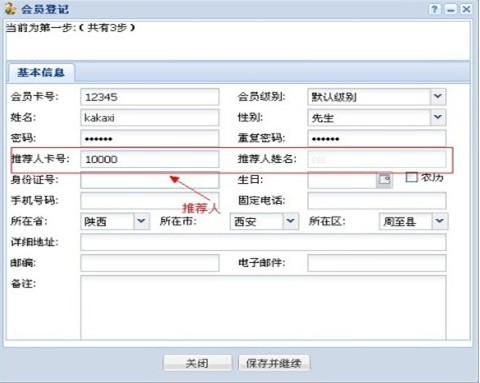Focus the 电子邮件 input field
The width and height of the screenshot is (480, 383).
point(377,263)
